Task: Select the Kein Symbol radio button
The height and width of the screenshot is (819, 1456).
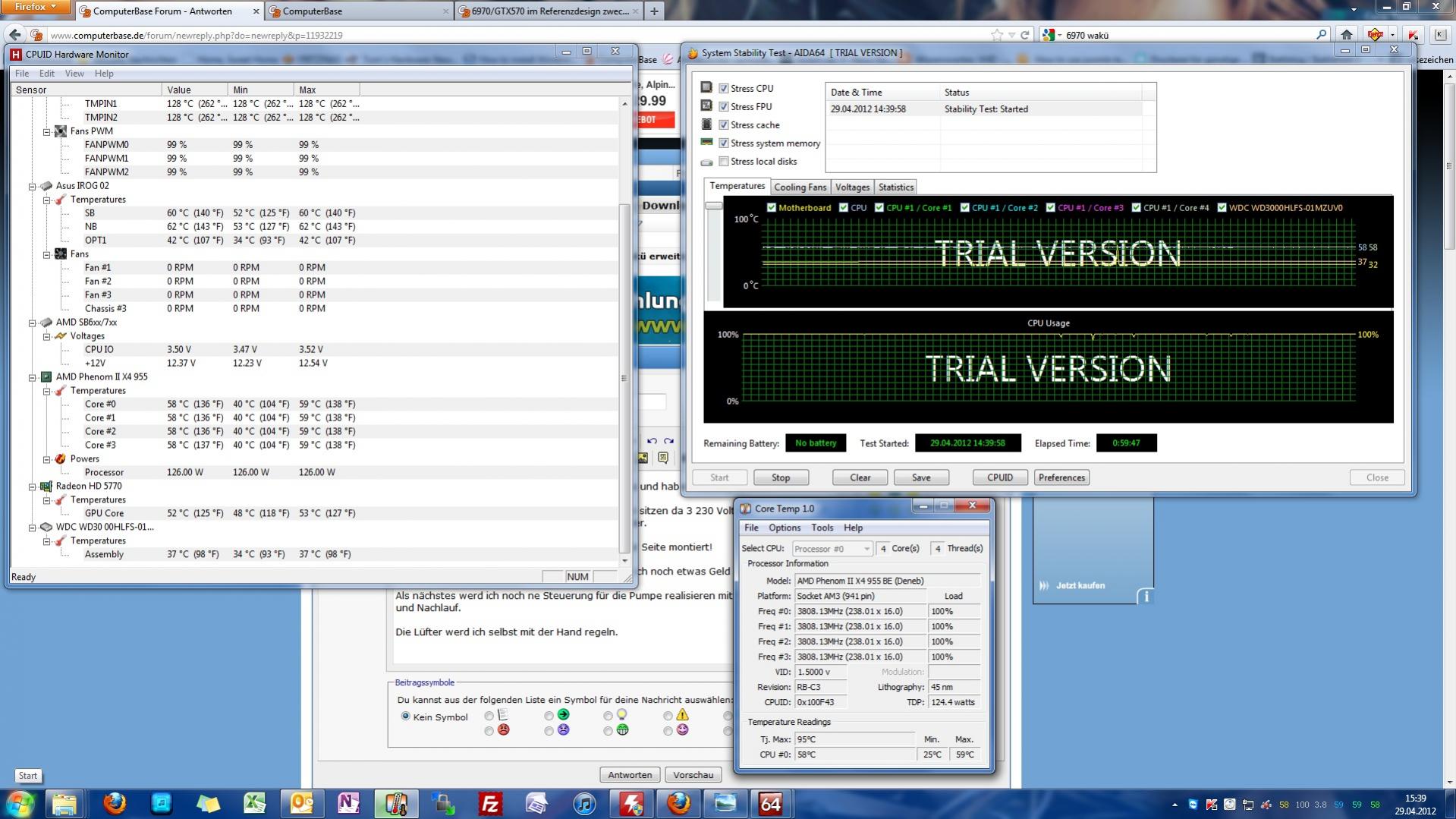Action: [x=405, y=717]
